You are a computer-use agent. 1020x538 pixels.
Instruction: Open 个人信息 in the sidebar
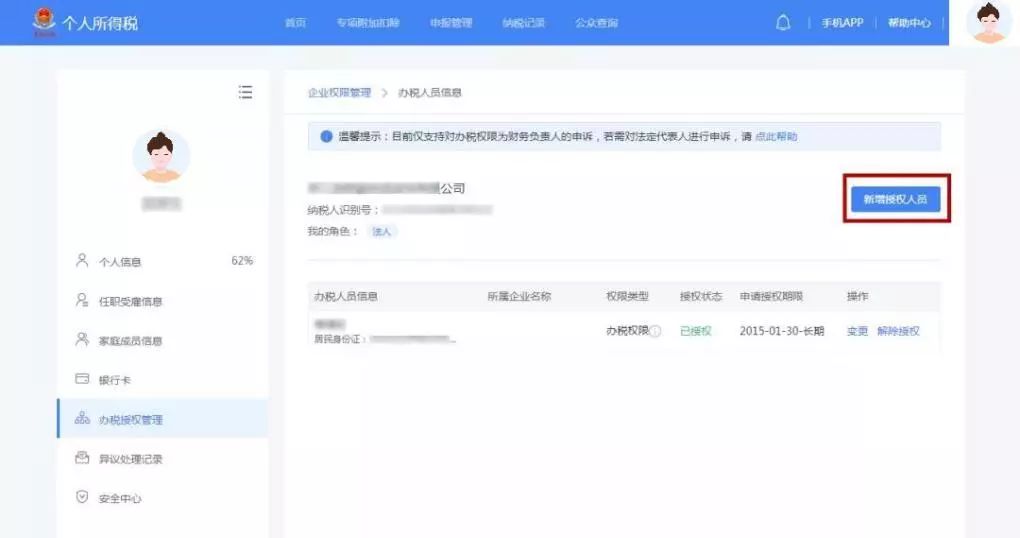point(120,262)
